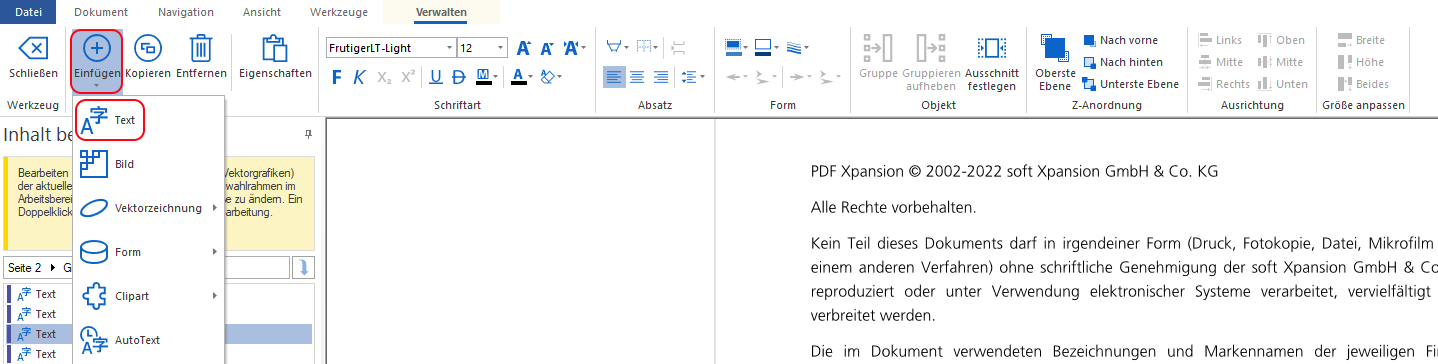The image size is (1438, 364).
Task: Switch to the Werkzeuge tab
Action: pos(339,12)
